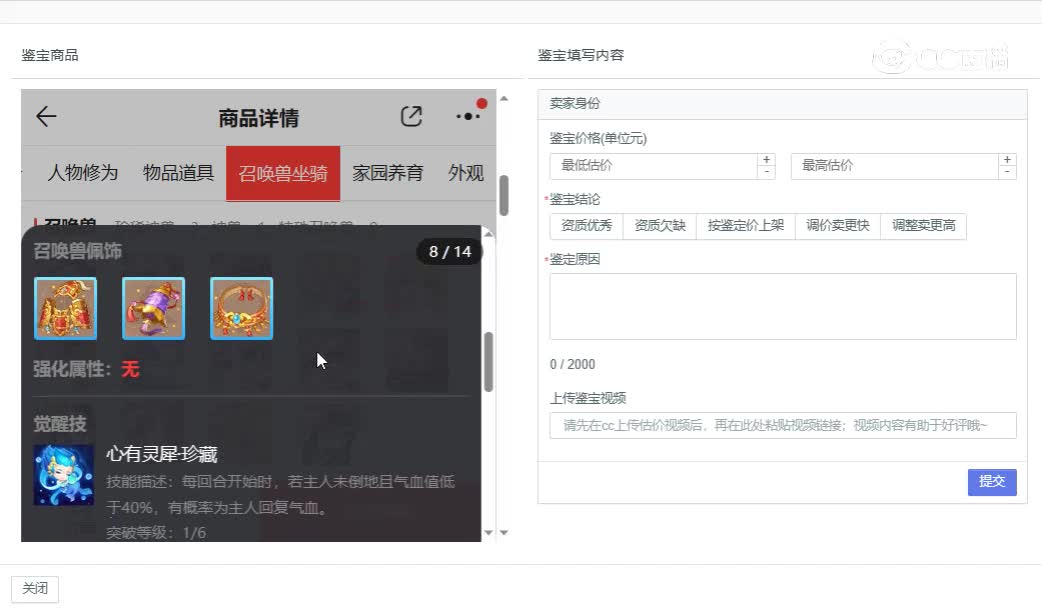Click inside the 鉴定原因 text area
This screenshot has height=608, width=1042.
click(x=783, y=305)
